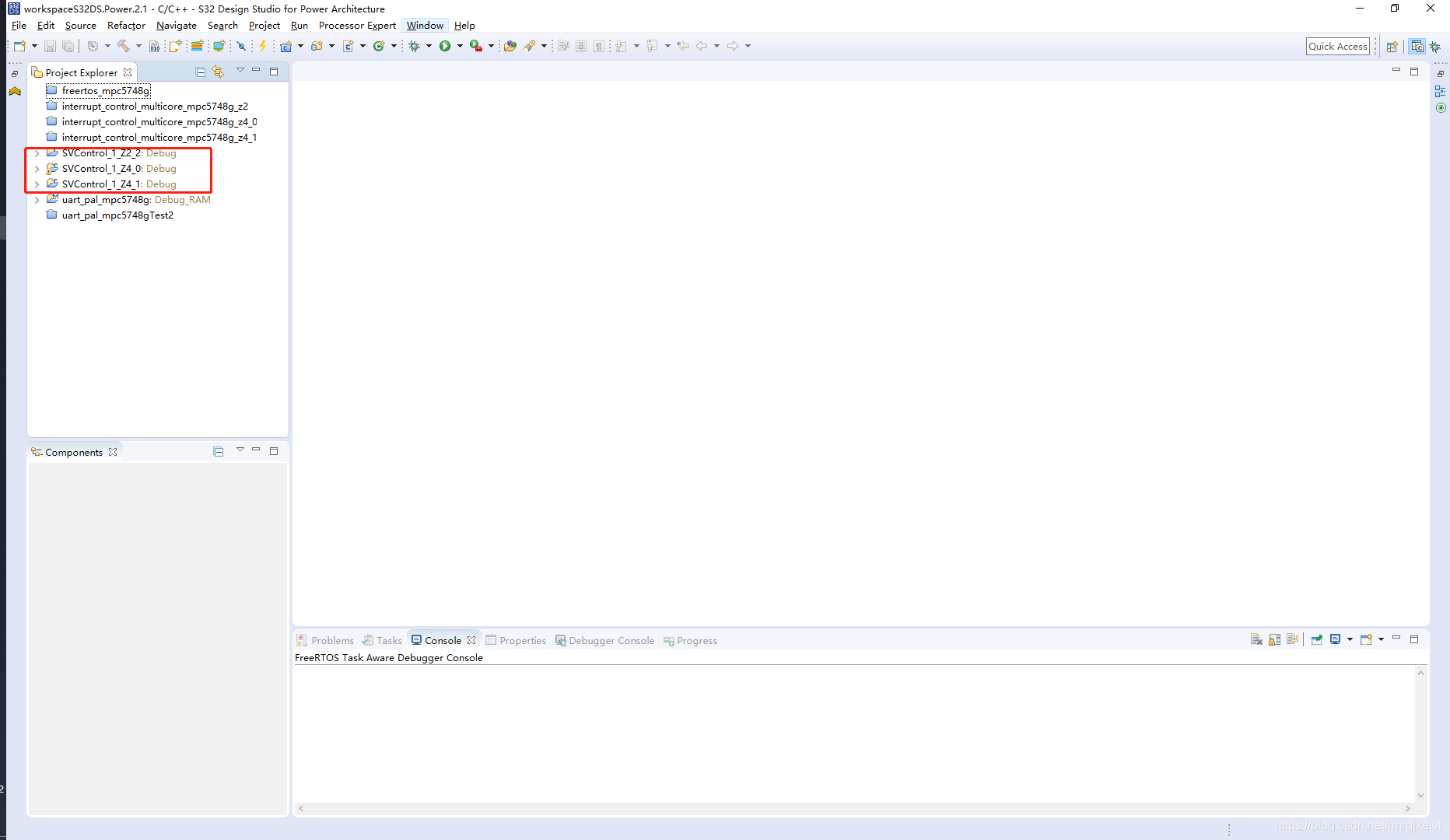Open the Build hammer dropdown arrow

pos(138,46)
